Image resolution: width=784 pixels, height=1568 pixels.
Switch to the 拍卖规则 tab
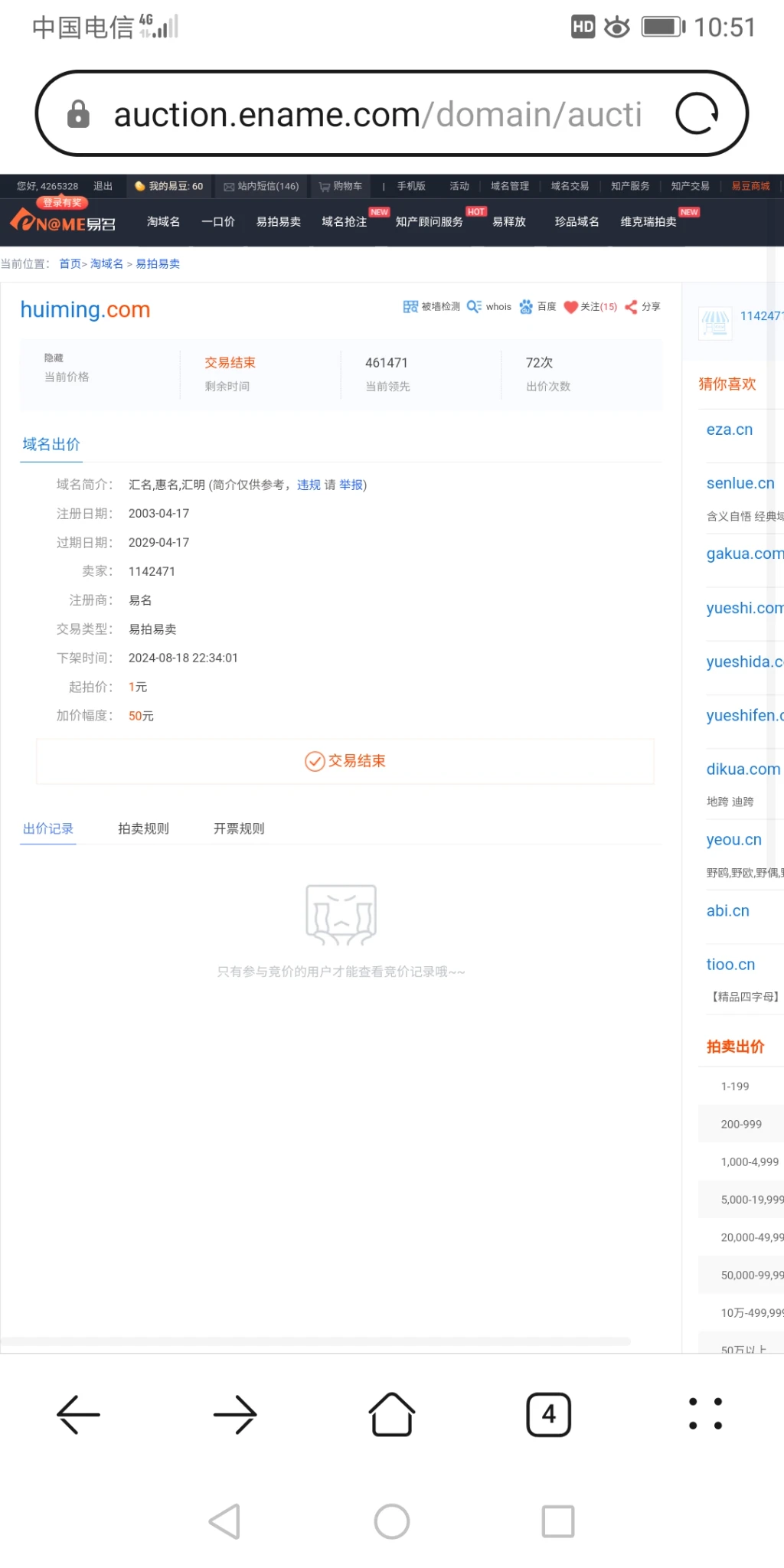(x=143, y=828)
